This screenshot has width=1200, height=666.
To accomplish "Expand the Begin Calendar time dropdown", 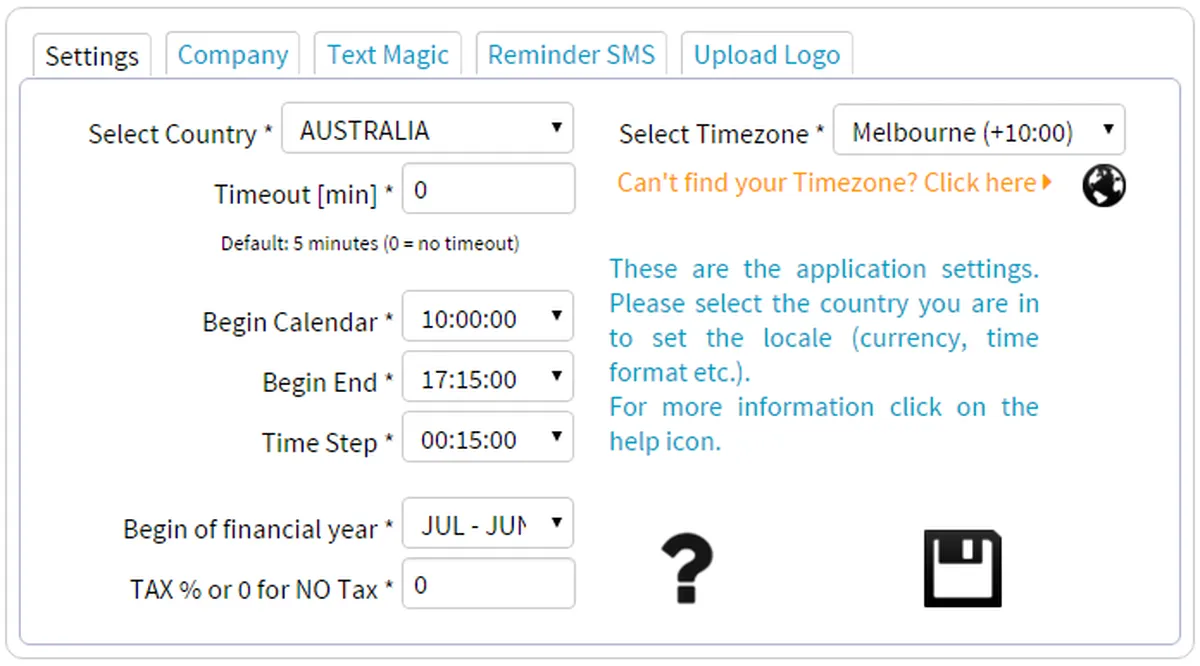I will click(x=488, y=319).
